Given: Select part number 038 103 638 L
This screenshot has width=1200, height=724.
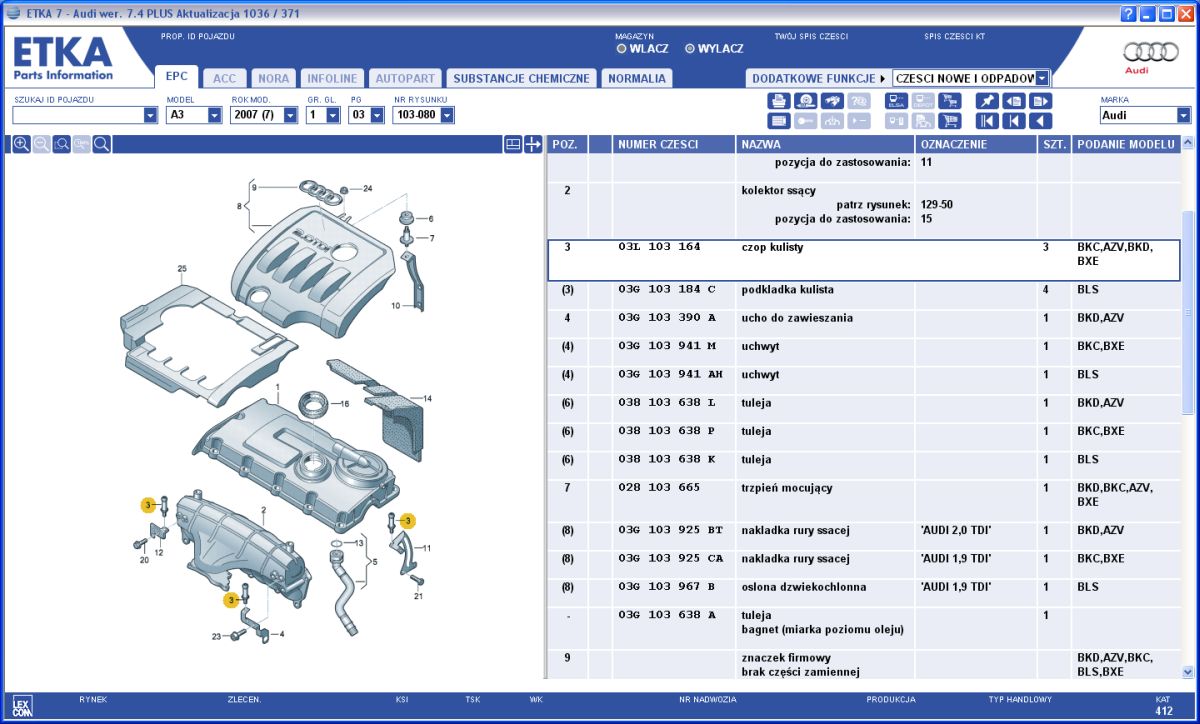Looking at the screenshot, I should pyautogui.click(x=667, y=402).
